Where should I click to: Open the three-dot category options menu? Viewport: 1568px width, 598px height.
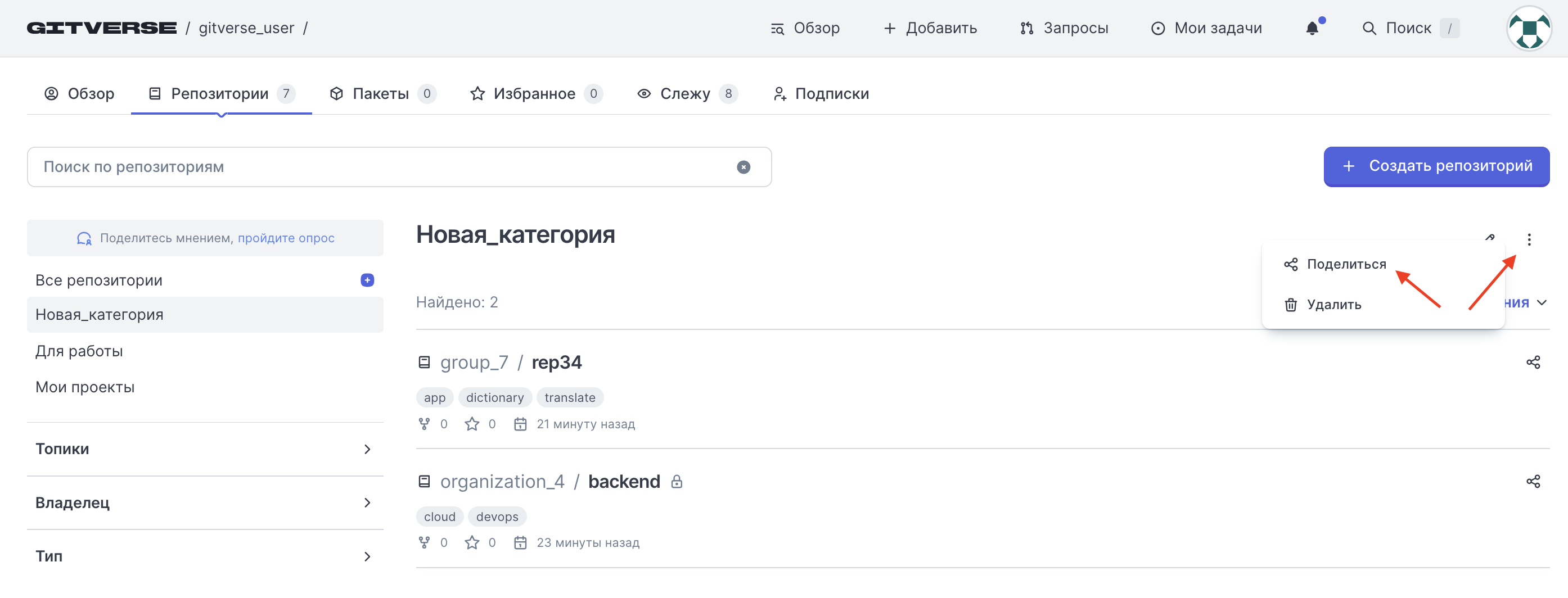[1529, 239]
